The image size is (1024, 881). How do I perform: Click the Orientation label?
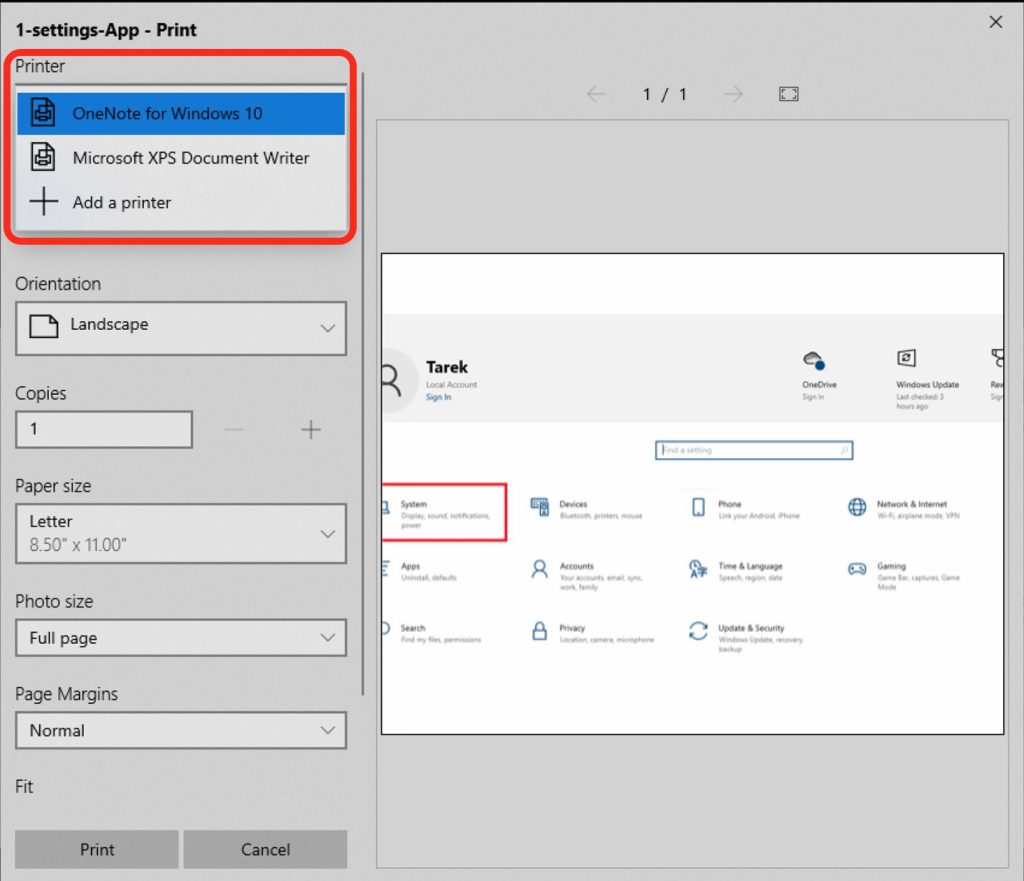pyautogui.click(x=58, y=283)
